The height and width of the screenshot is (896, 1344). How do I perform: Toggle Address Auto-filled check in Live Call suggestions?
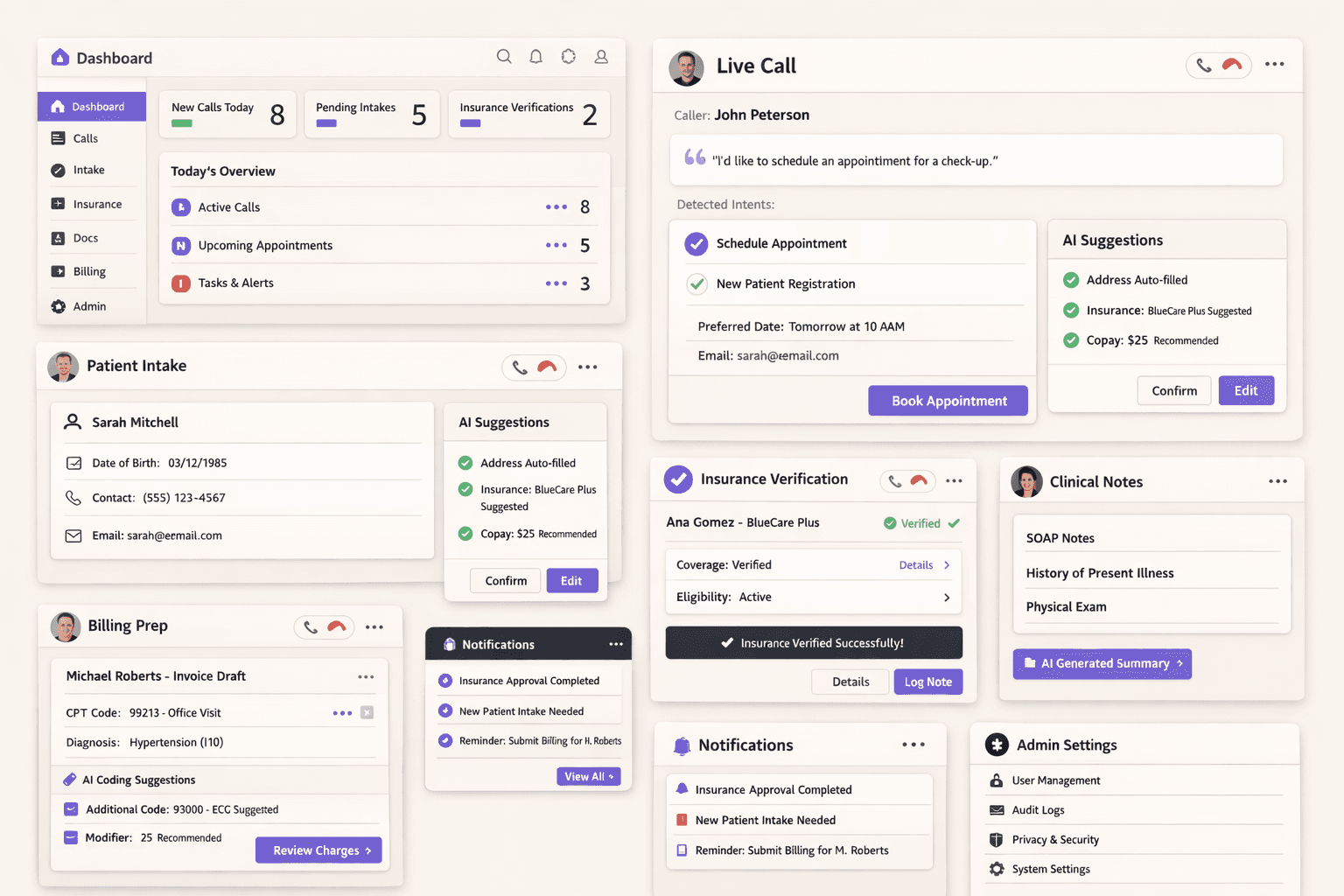click(x=1071, y=280)
